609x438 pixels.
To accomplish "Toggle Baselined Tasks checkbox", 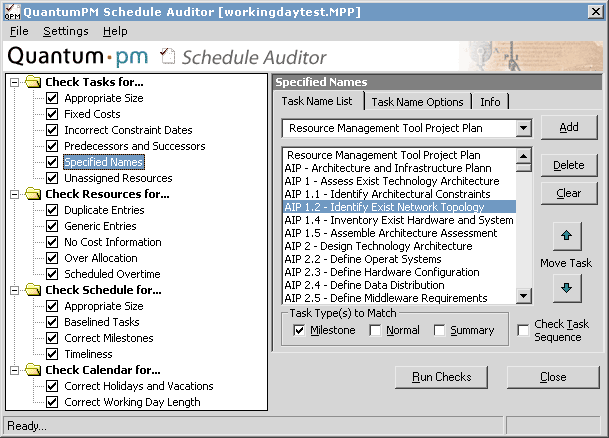I will click(52, 322).
